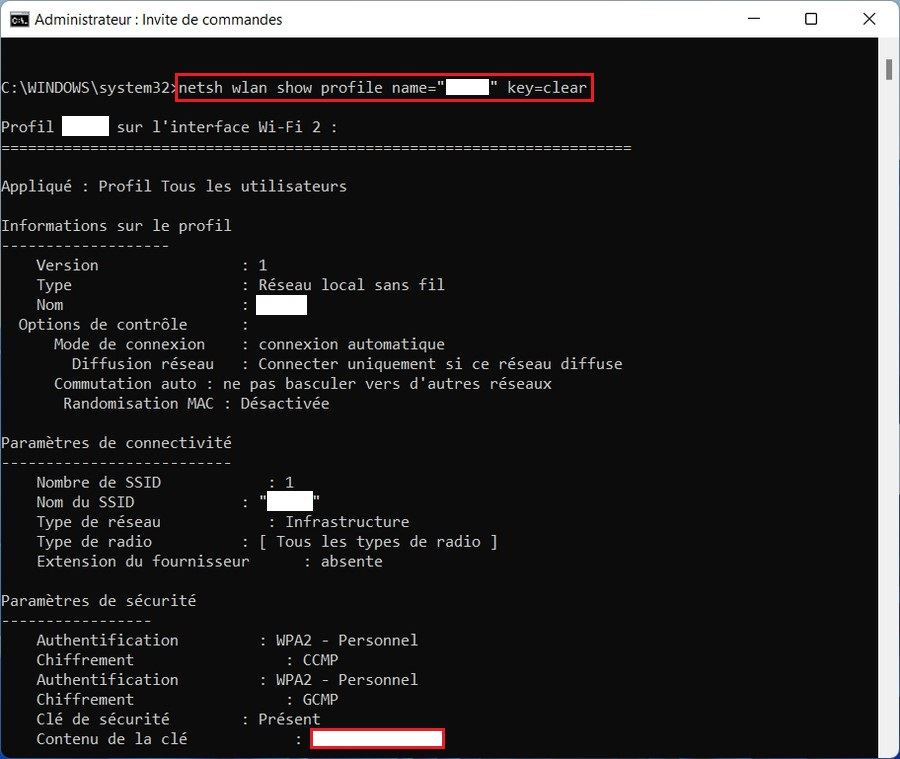Click the 'Réseau local sans fil' type value
This screenshot has height=759, width=900.
pos(351,285)
